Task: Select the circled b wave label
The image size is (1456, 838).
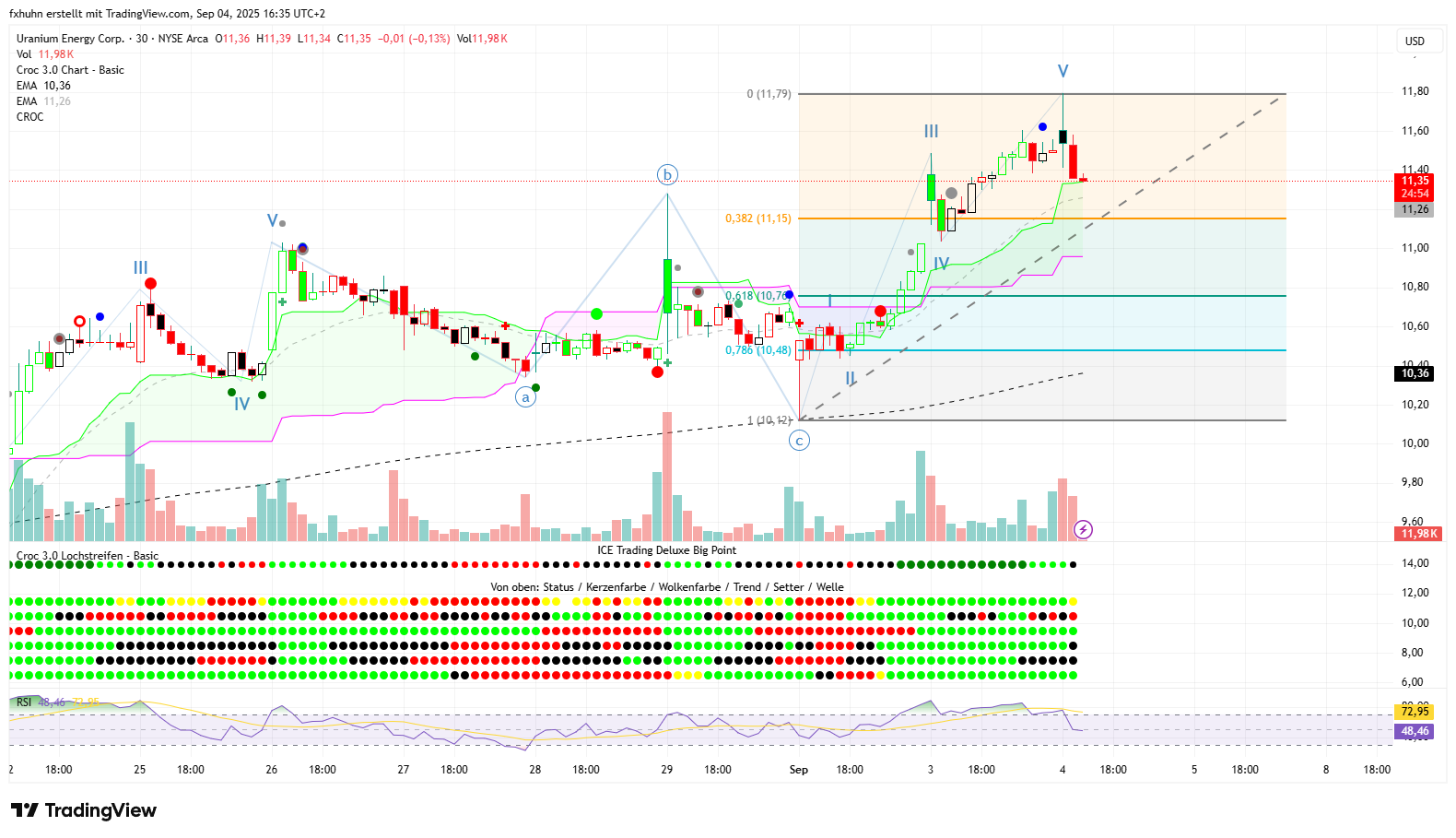Action: [x=667, y=174]
